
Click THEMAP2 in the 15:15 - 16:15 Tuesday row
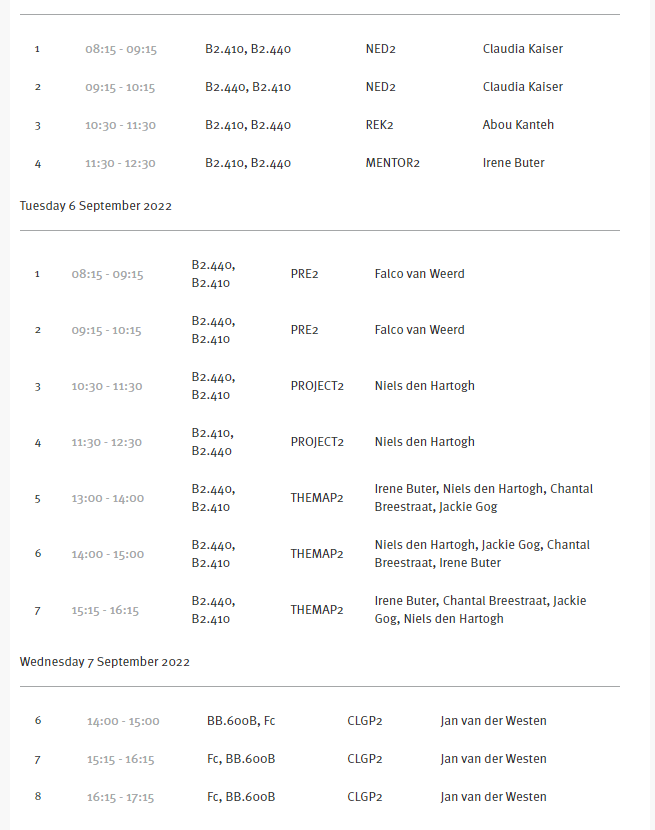point(317,610)
